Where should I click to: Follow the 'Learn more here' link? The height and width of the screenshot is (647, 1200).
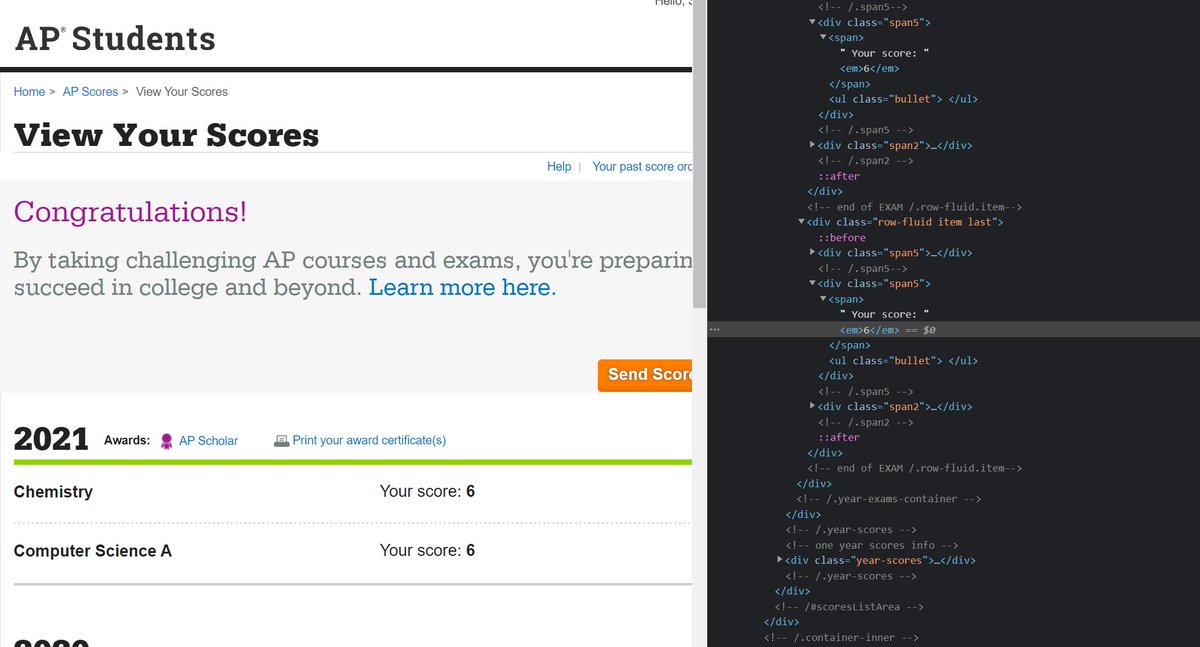click(462, 288)
